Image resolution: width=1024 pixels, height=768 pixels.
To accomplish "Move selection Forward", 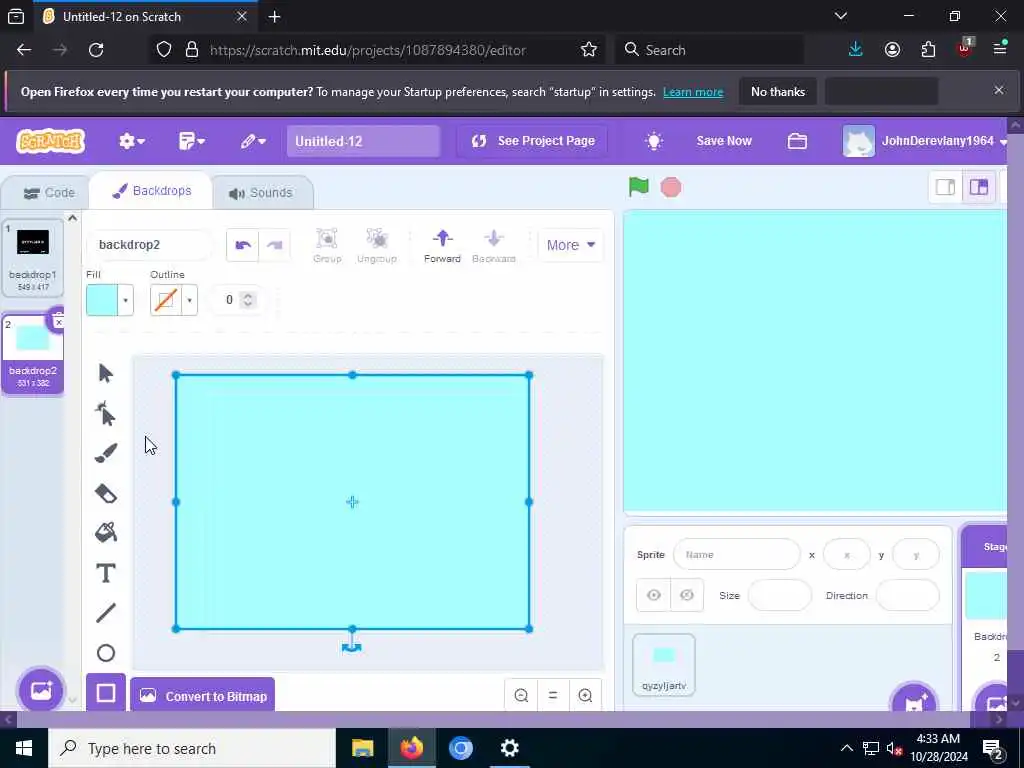I will tap(442, 246).
